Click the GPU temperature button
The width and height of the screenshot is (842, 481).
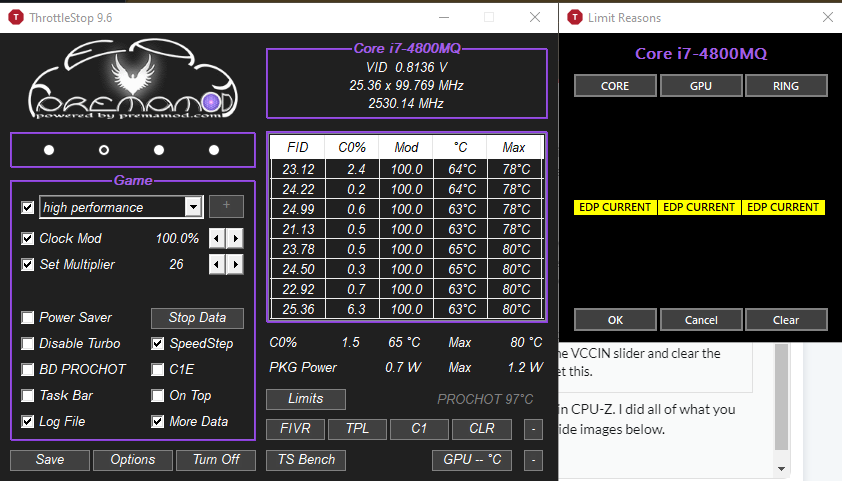click(x=472, y=460)
